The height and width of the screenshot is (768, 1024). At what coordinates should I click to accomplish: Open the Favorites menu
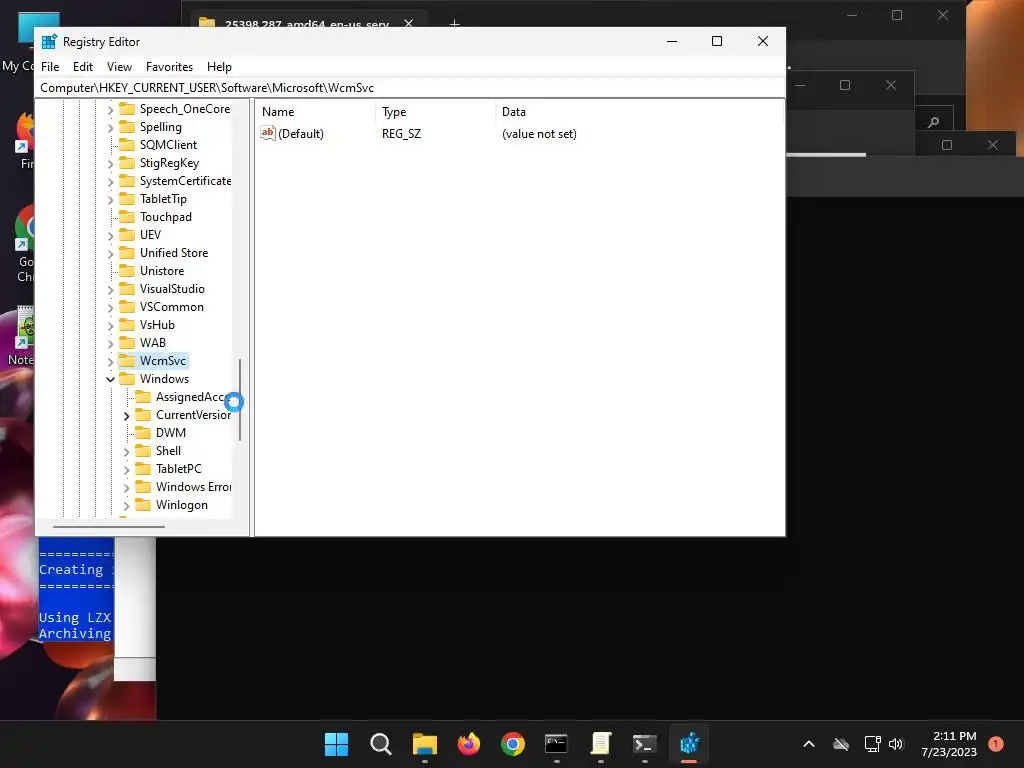169,67
